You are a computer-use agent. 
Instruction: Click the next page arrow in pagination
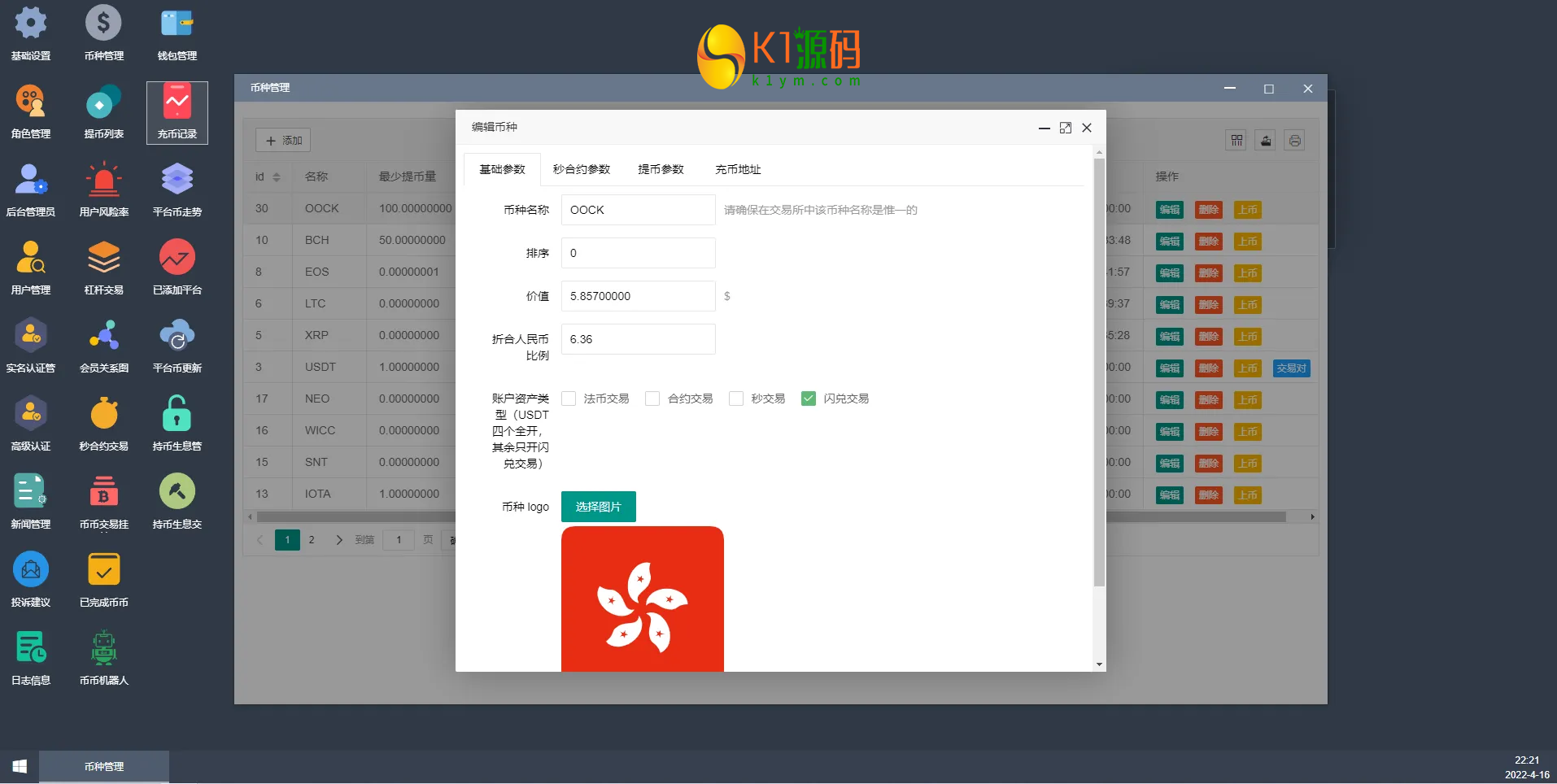coord(339,539)
